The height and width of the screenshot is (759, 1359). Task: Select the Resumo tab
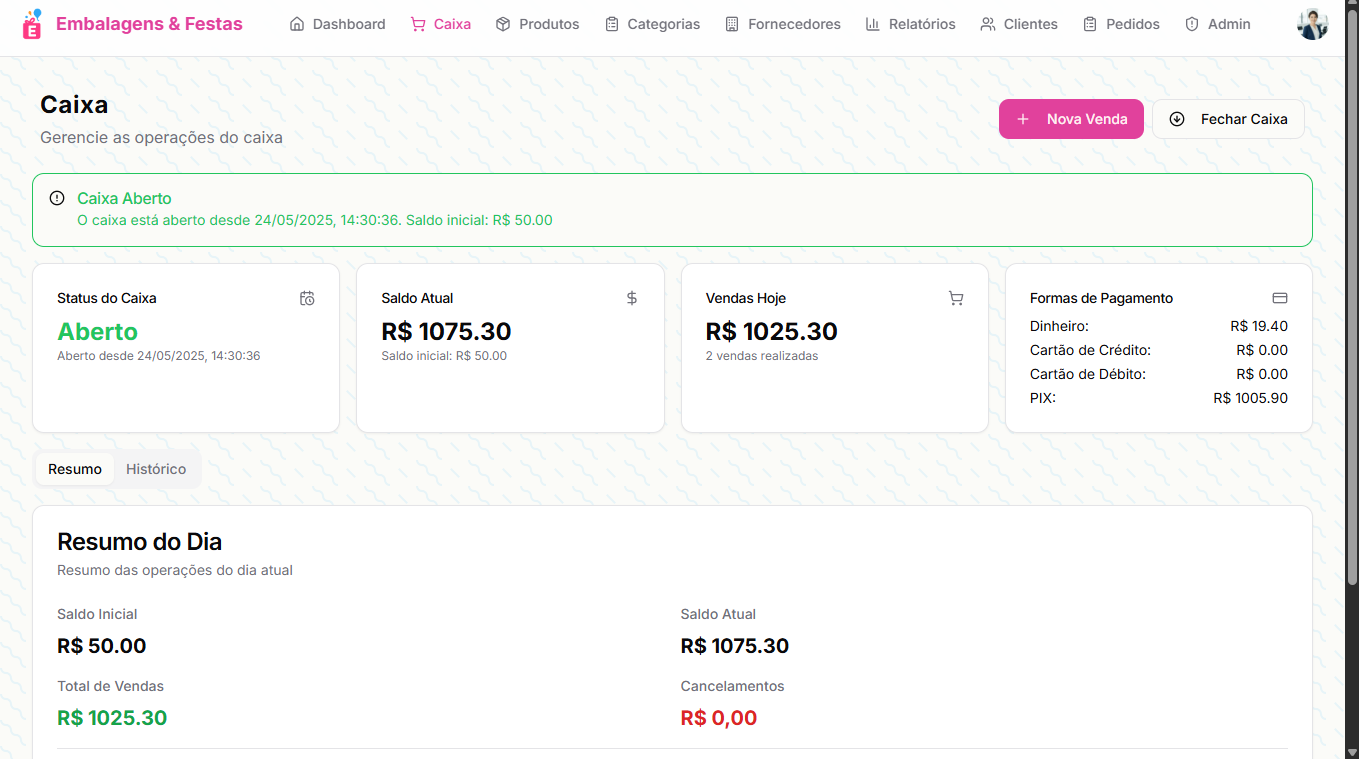pos(75,469)
